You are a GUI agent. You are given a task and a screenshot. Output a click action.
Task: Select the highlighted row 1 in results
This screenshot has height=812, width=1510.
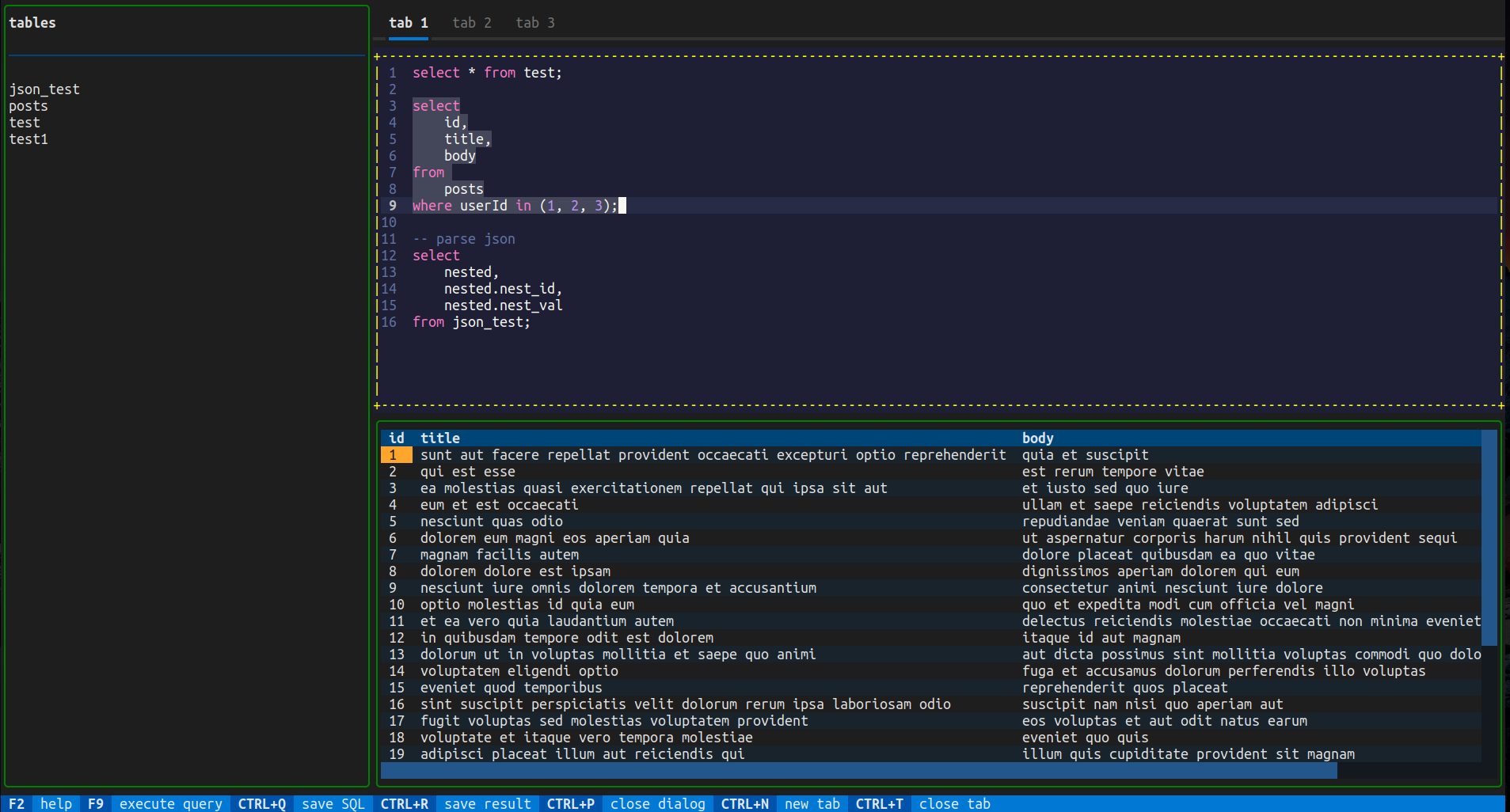coord(396,454)
